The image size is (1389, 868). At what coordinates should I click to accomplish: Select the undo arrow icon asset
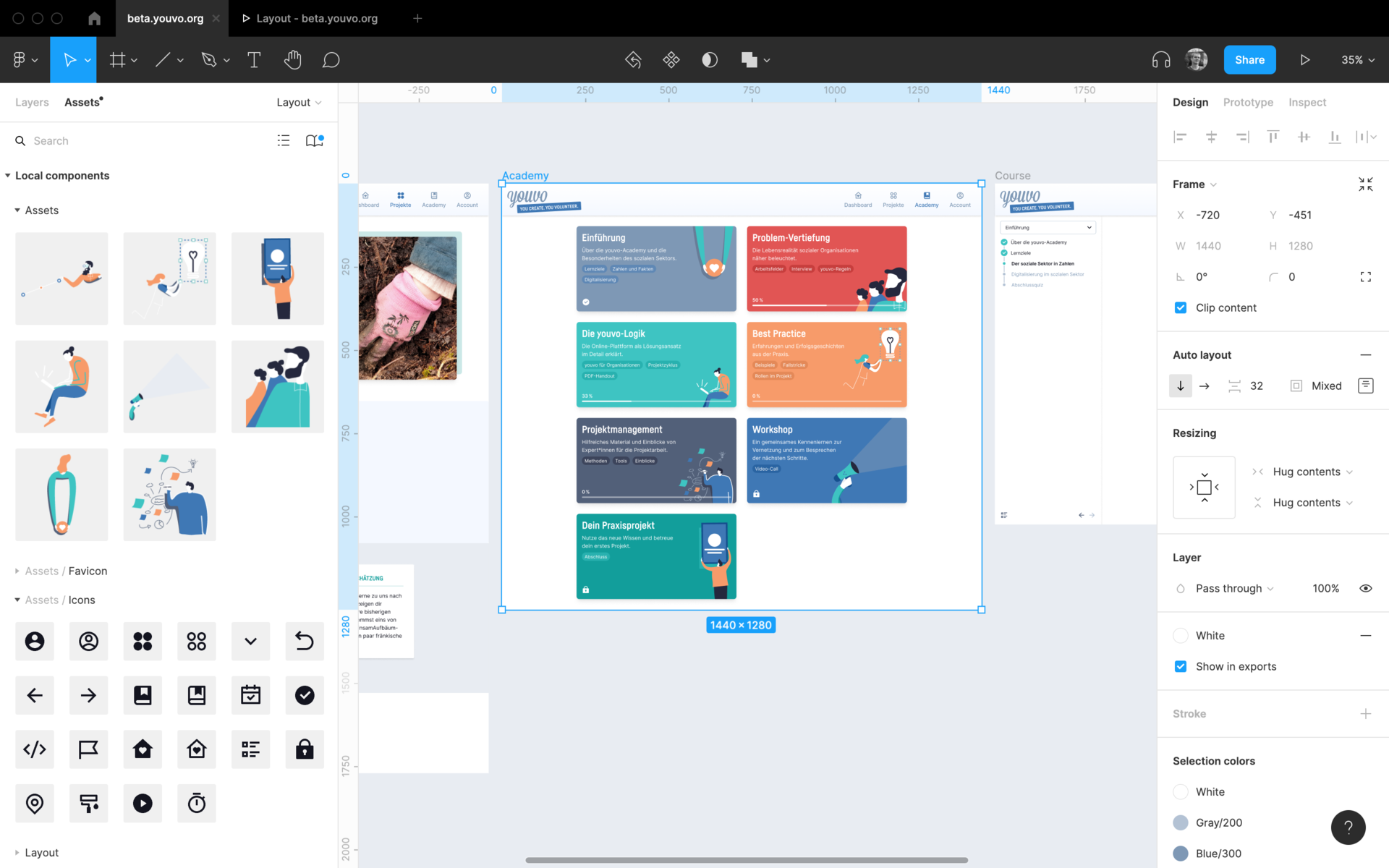pyautogui.click(x=305, y=641)
